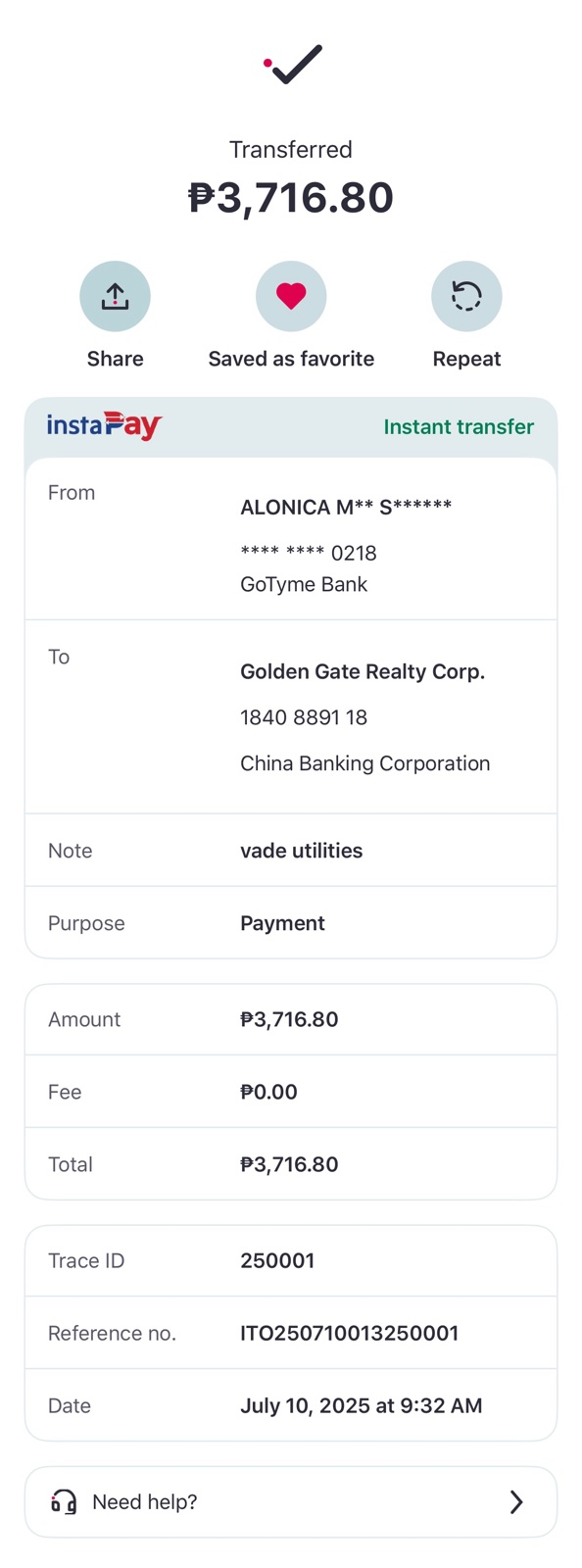Select the date July 10, 2025 value
This screenshot has width=582, height=1568.
pos(362,1405)
